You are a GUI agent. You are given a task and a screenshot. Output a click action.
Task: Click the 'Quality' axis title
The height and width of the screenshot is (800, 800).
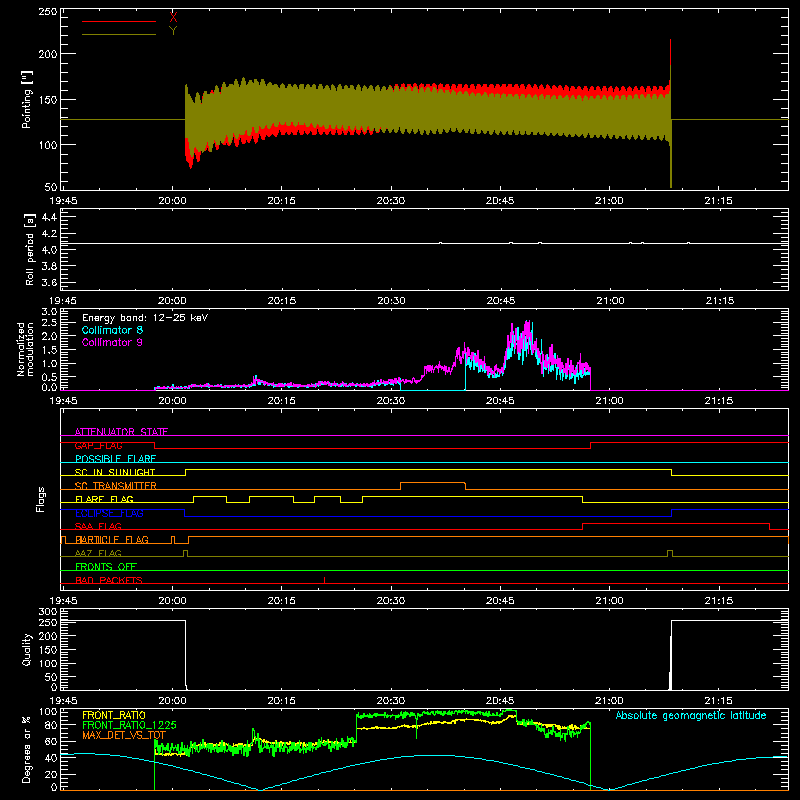(27, 649)
